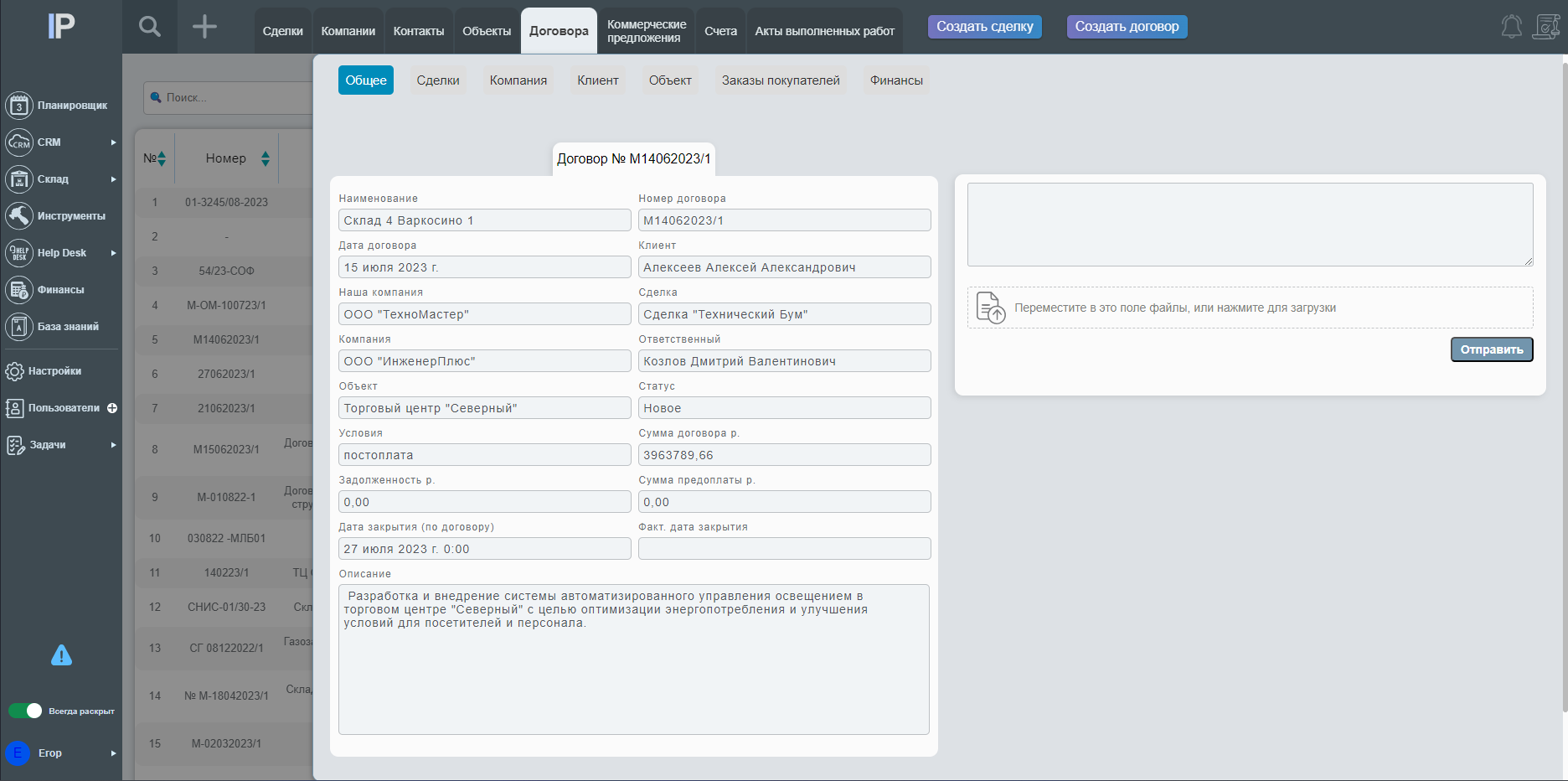Expand the CRM submenu arrow
This screenshot has width=1568, height=781.
point(113,142)
